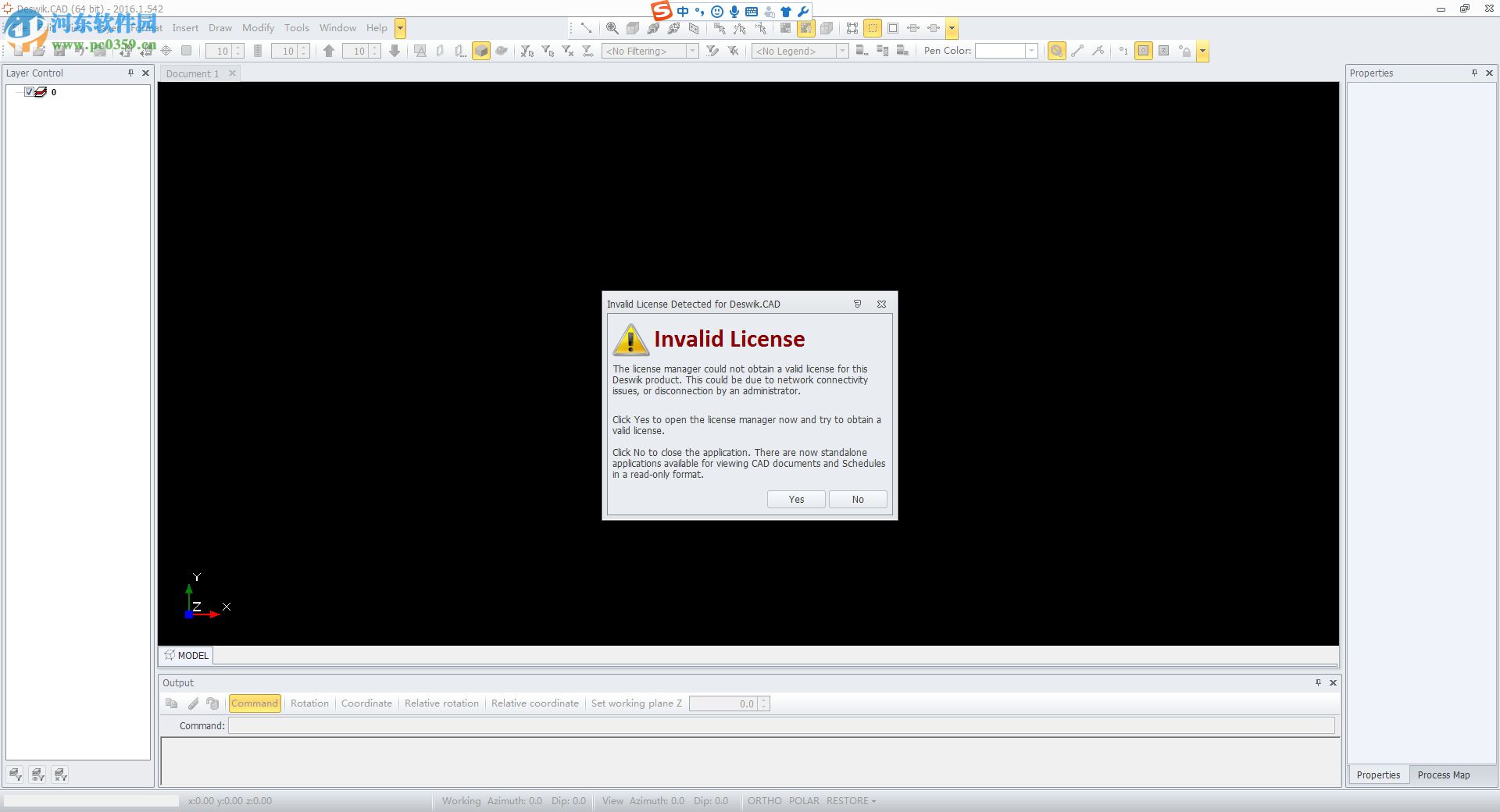Click the clear filter icon with X

pyautogui.click(x=568, y=51)
